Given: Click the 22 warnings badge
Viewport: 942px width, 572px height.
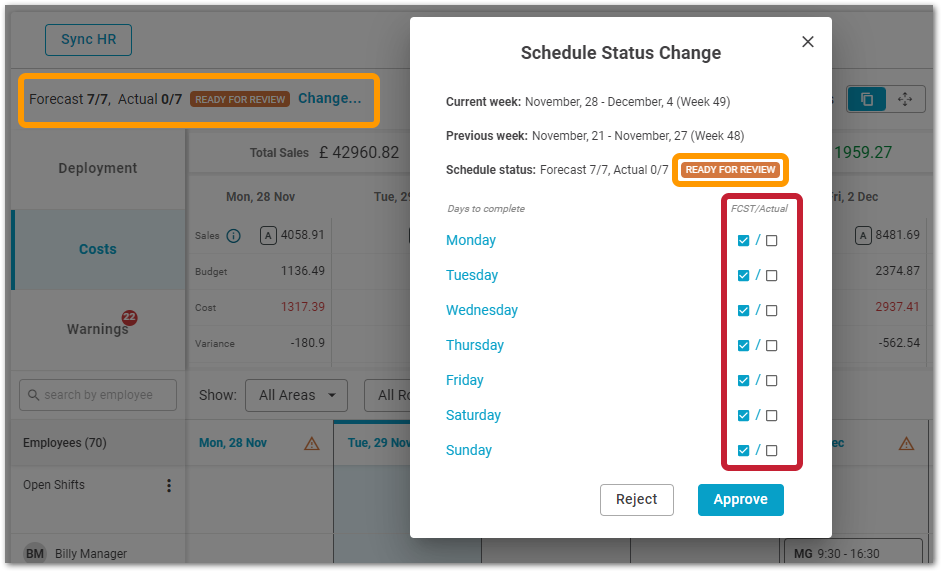Looking at the screenshot, I should coord(129,317).
